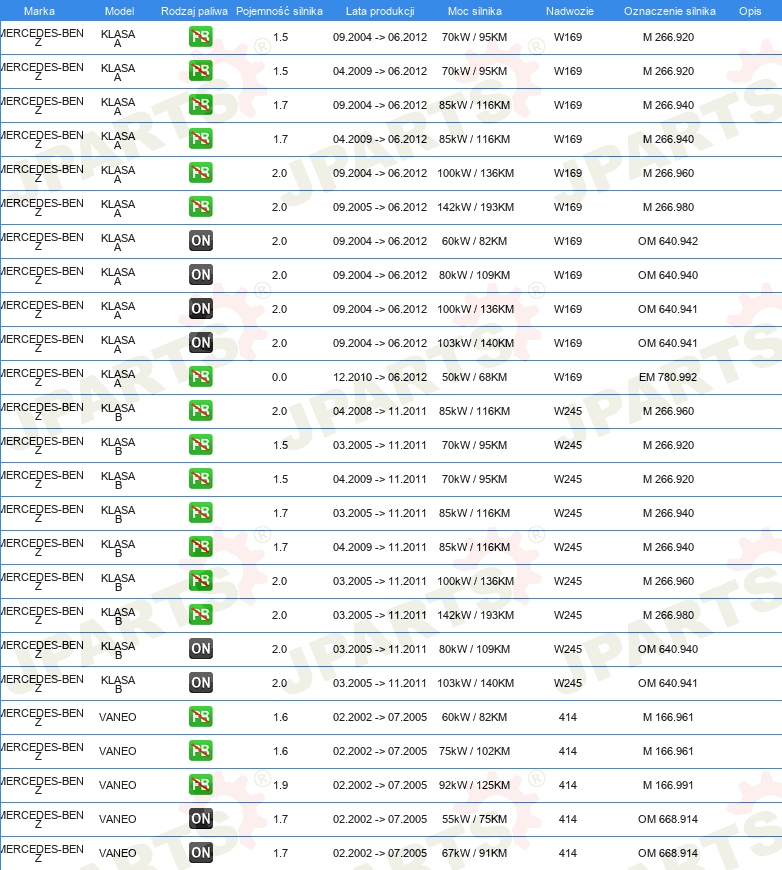This screenshot has width=782, height=870.
Task: Select the 55kW / 75KM power value
Action: tap(474, 819)
